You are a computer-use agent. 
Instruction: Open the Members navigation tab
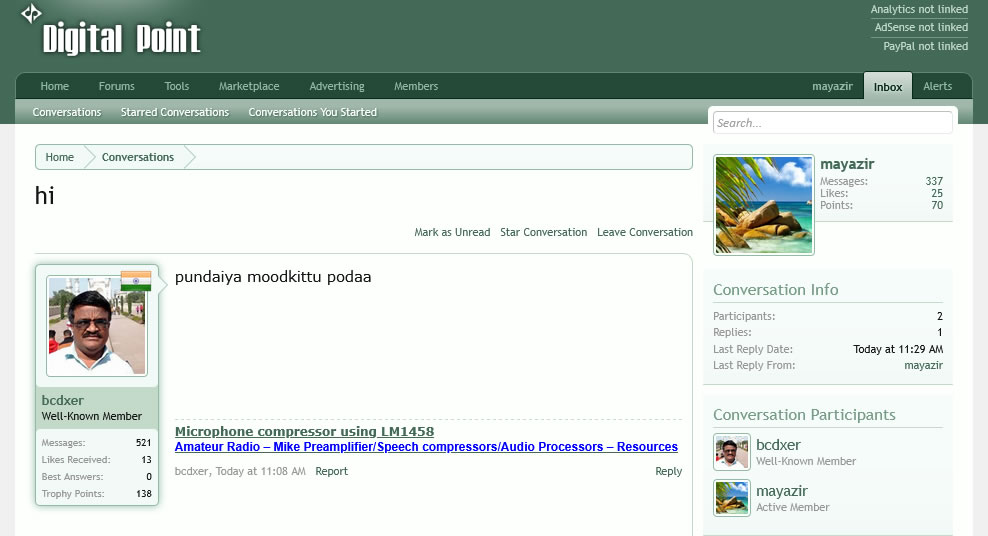[x=416, y=86]
